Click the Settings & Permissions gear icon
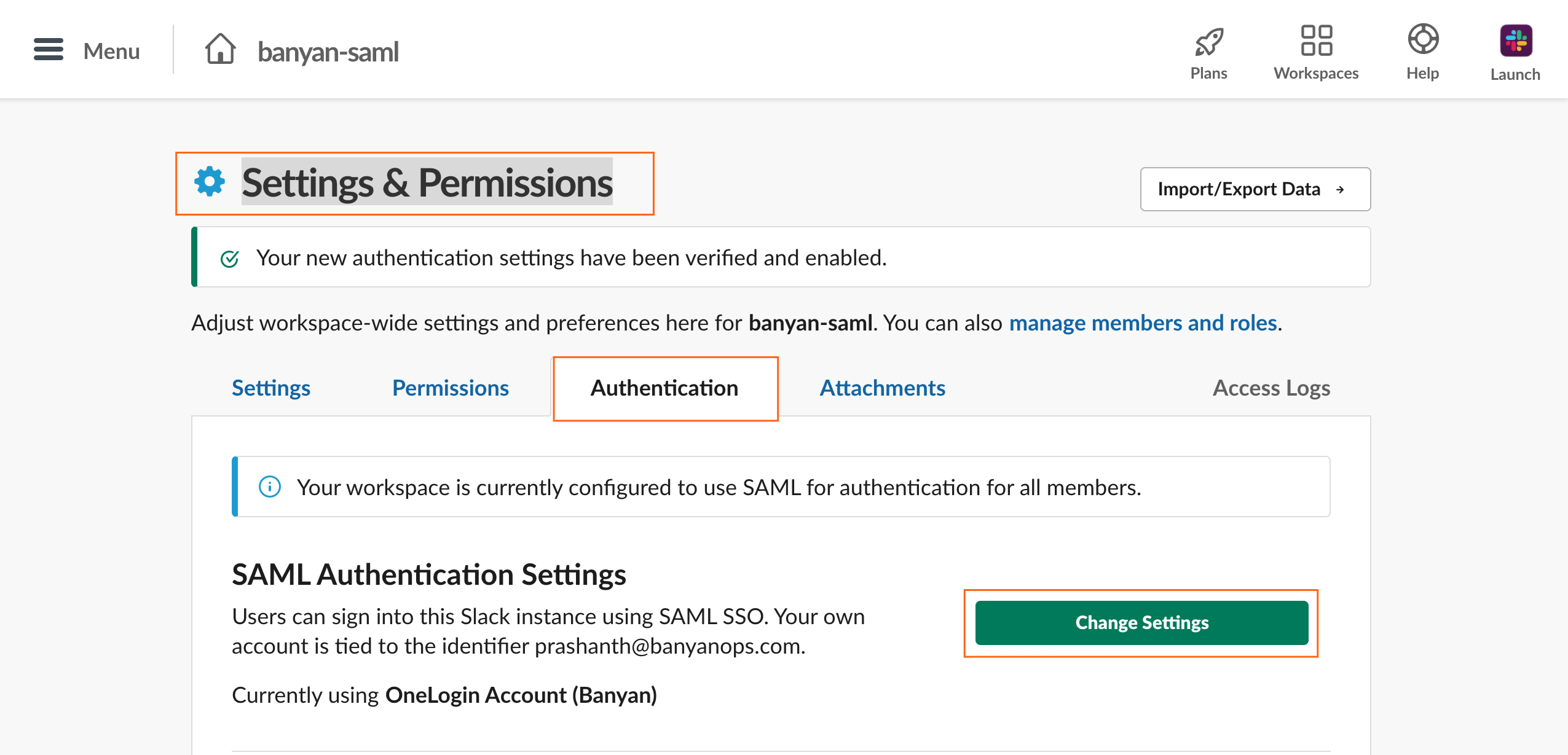The width and height of the screenshot is (1568, 755). coord(210,182)
